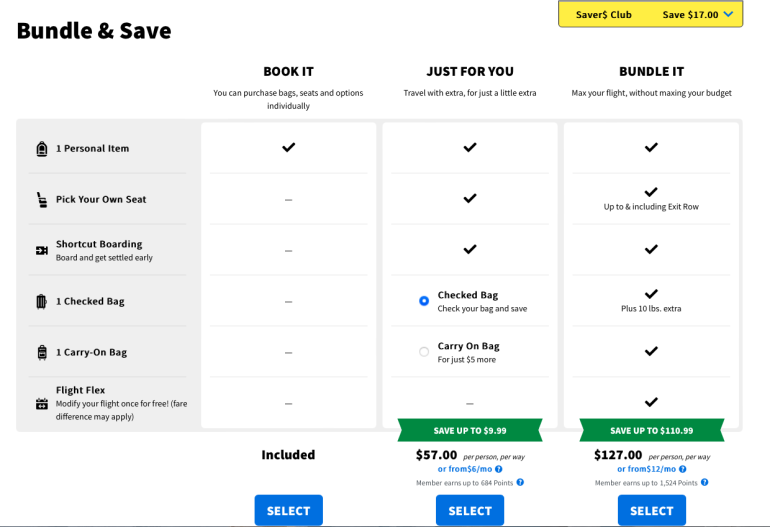
Task: Click the Checked Bag suitcase icon
Action: (x=42, y=301)
